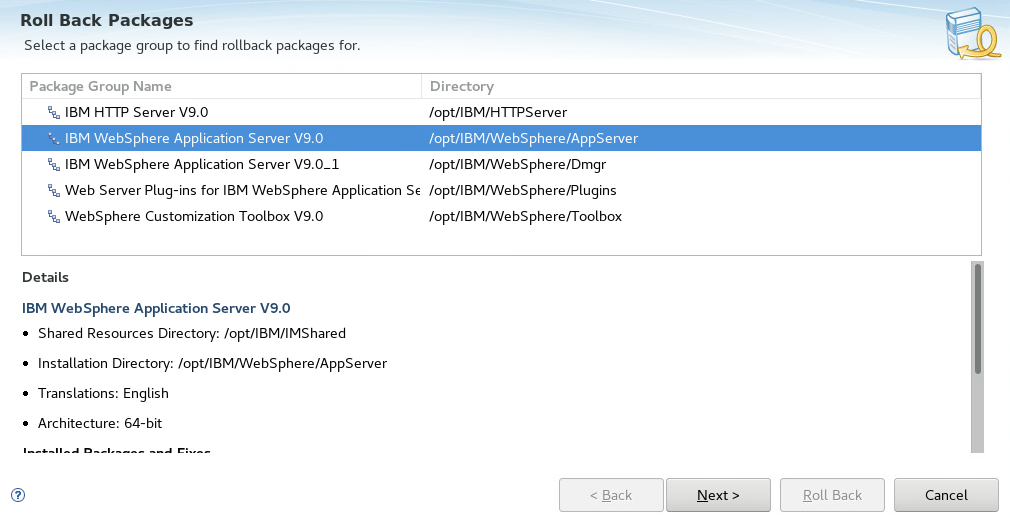This screenshot has height=518, width=1010.
Task: Click the Translations: English detail line
Action: pyautogui.click(x=103, y=393)
